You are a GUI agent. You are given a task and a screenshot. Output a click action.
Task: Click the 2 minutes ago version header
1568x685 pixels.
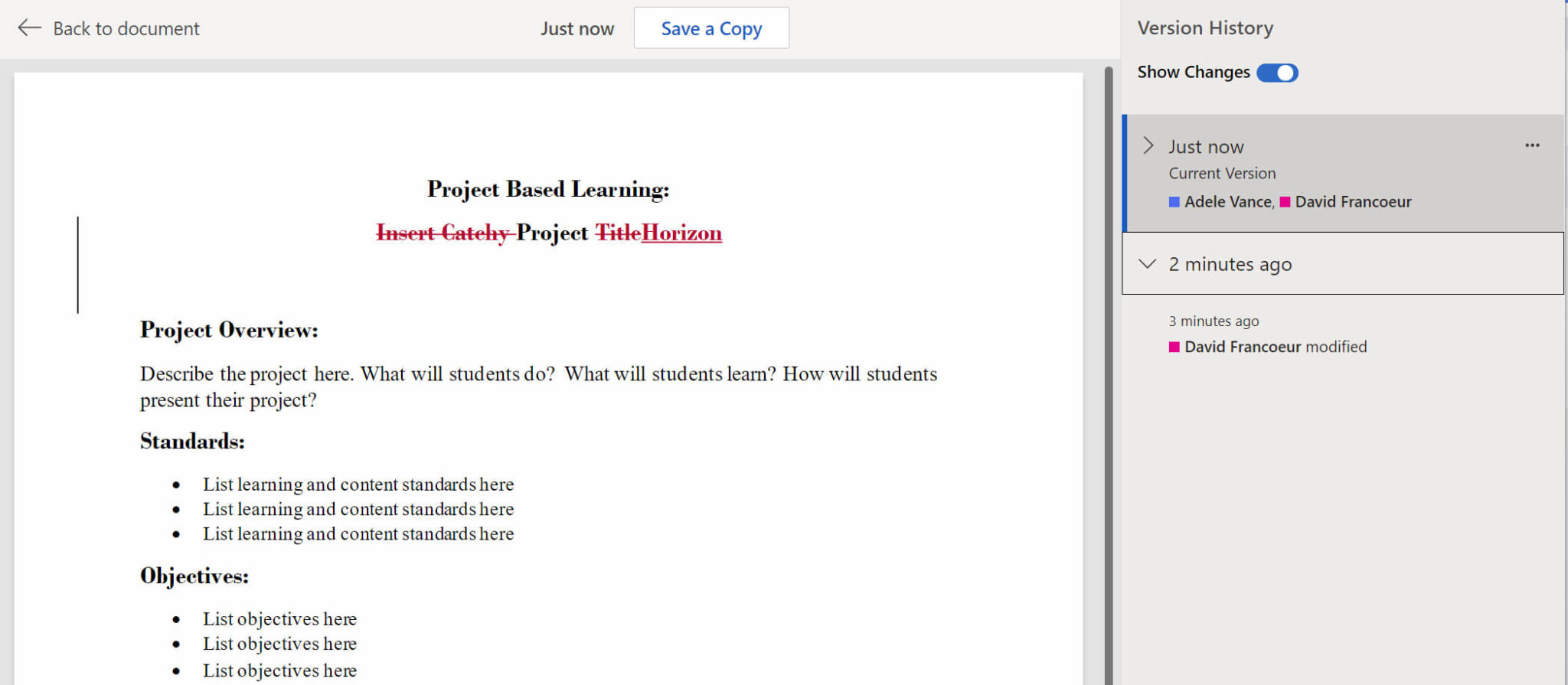click(1230, 264)
